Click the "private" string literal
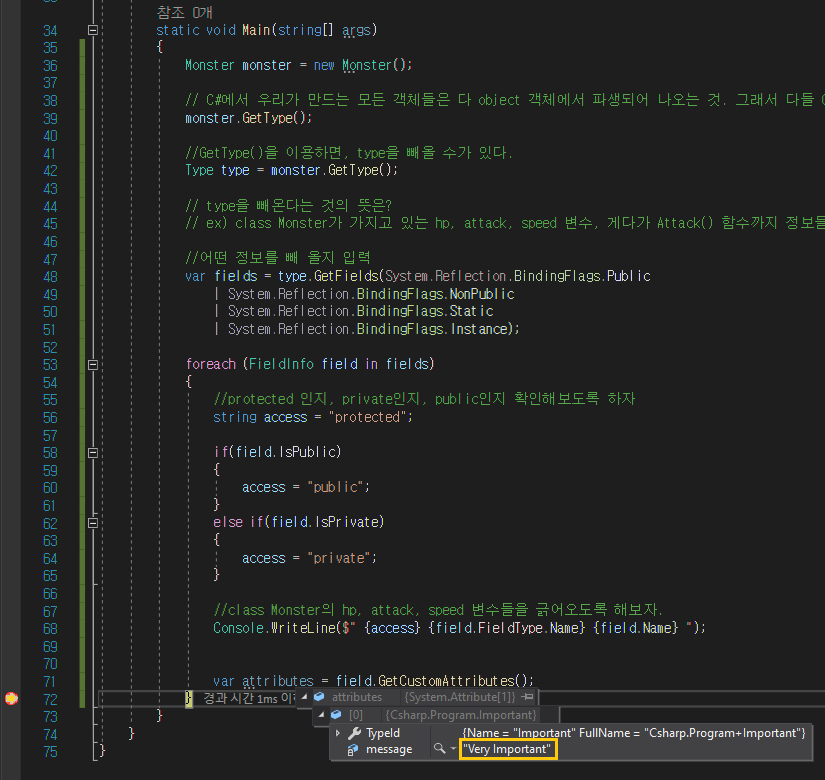 pyautogui.click(x=339, y=558)
